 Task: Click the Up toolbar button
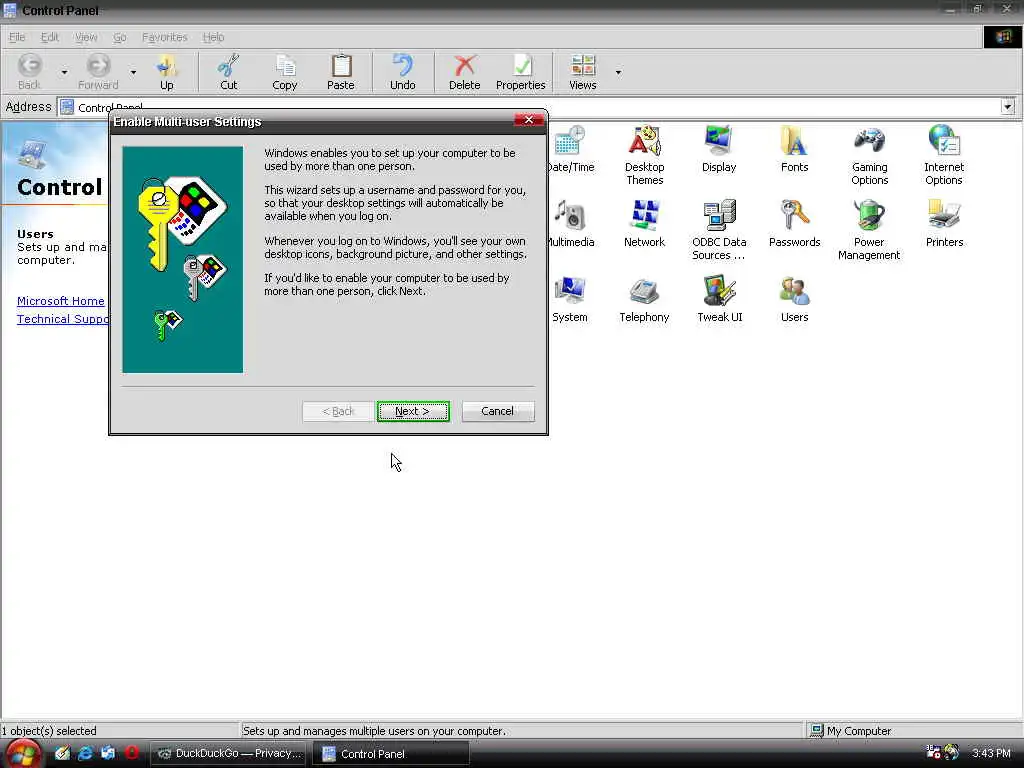click(x=167, y=72)
